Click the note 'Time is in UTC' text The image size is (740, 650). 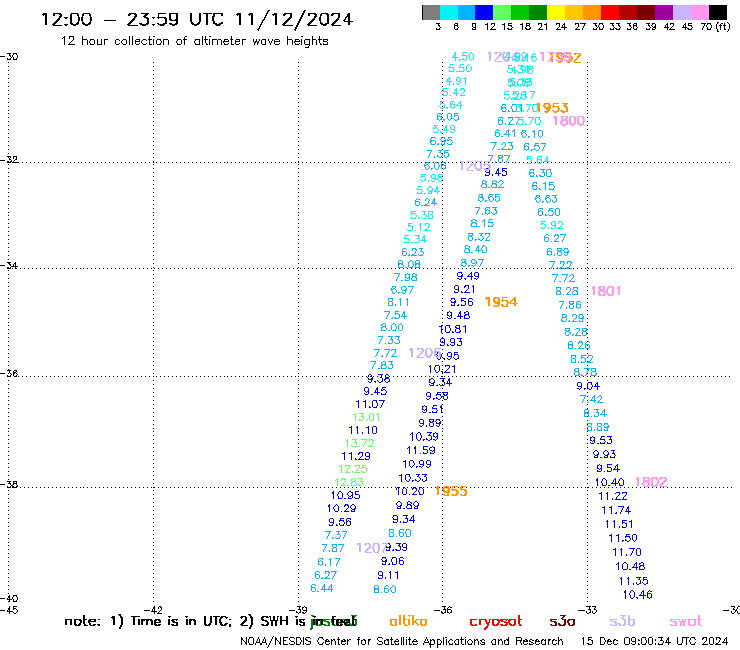tap(181, 621)
